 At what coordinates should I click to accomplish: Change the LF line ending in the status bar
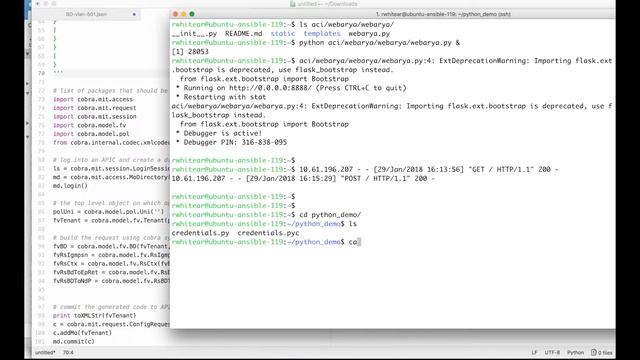click(534, 352)
